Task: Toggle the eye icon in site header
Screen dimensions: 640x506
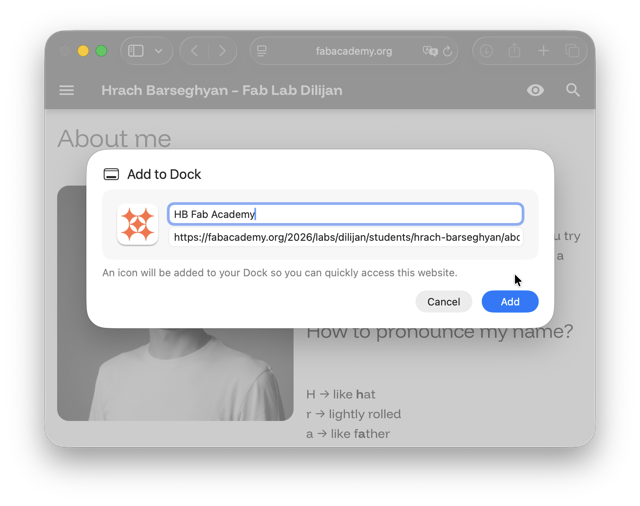Action: point(535,90)
